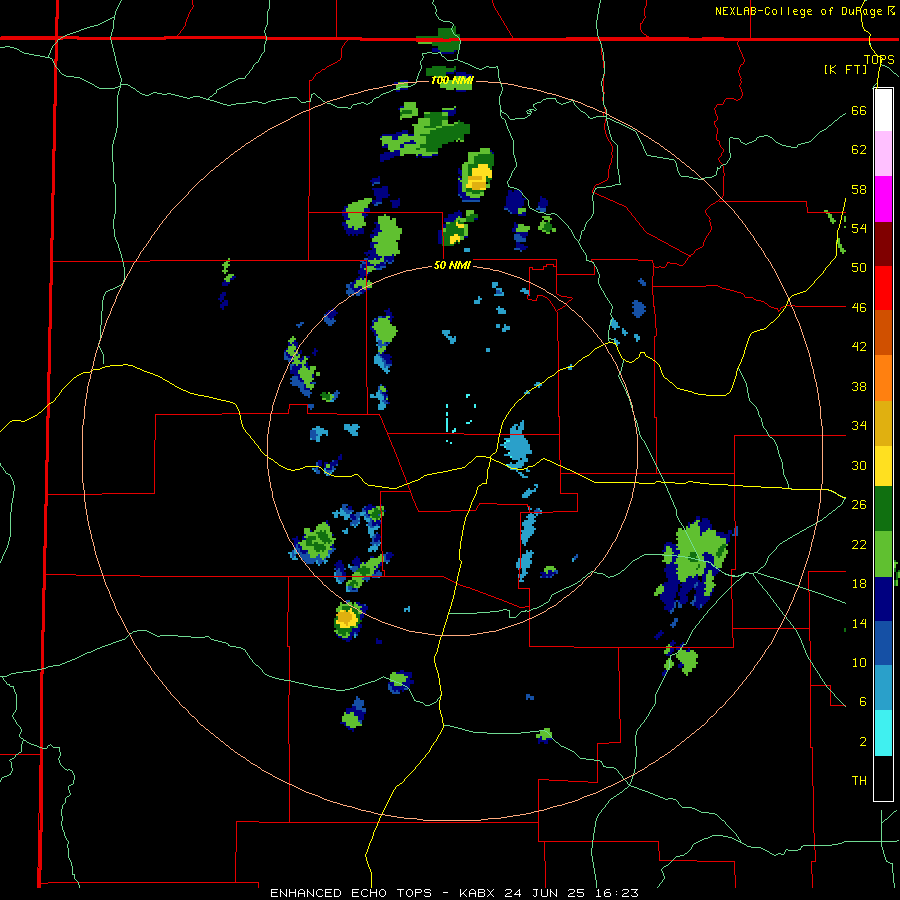The image size is (900, 900).
Task: Select the 22 legend value
Action: click(859, 544)
